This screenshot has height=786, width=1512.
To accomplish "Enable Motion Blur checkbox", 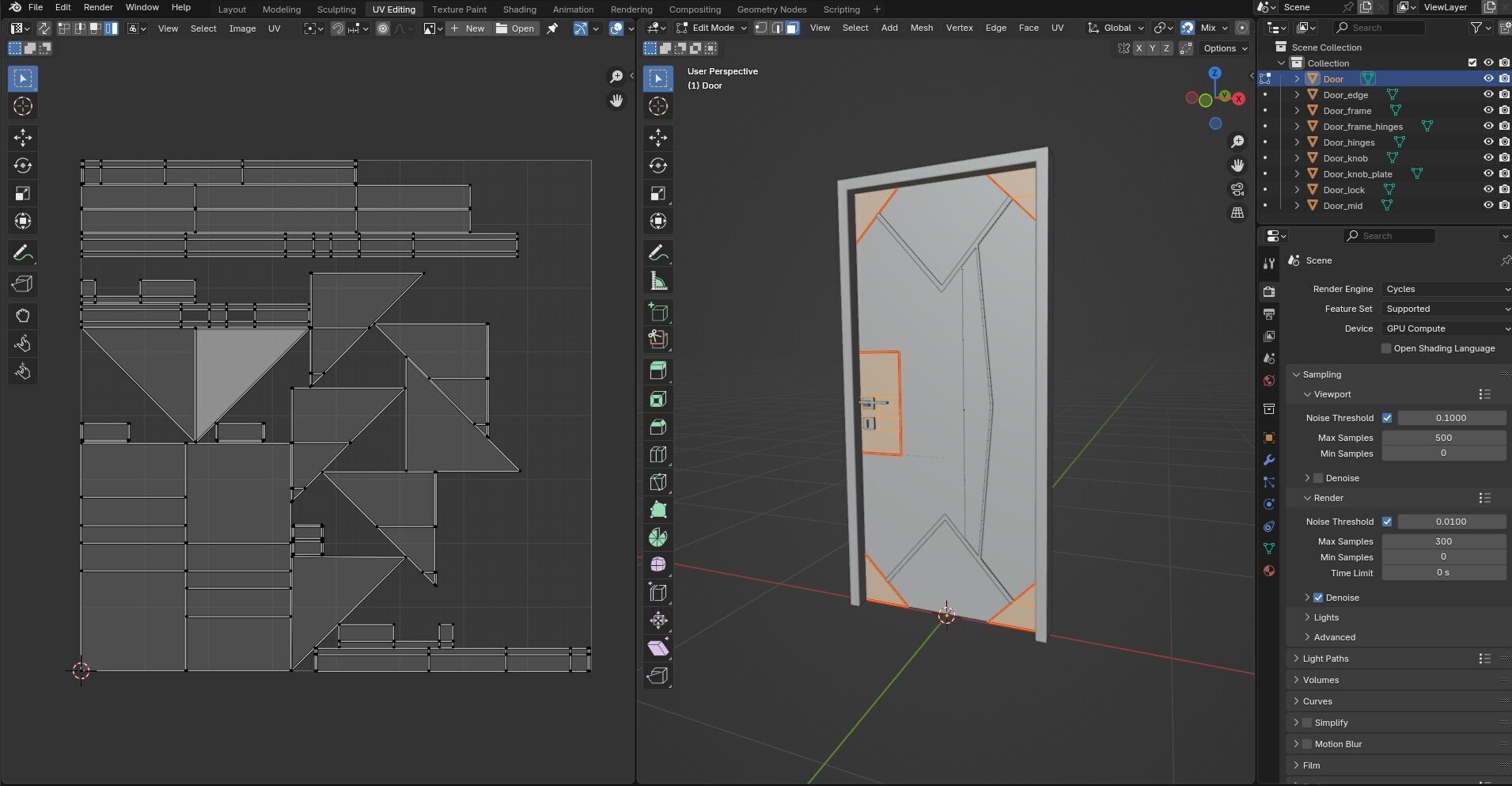I will tap(1307, 744).
